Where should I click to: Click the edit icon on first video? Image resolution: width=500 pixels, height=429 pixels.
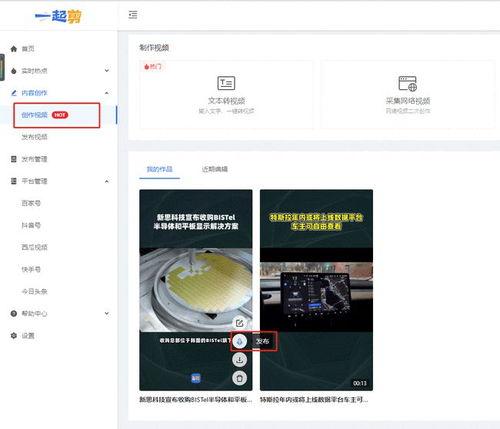[239, 323]
